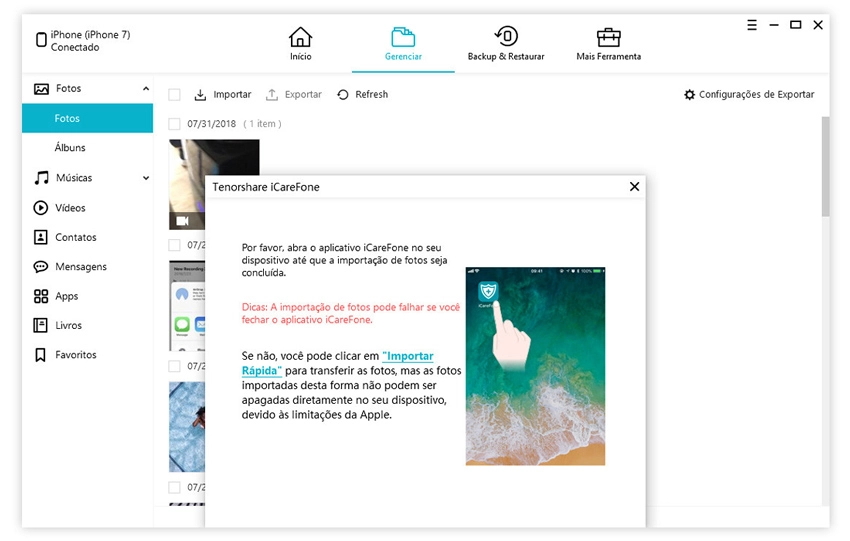Switch to the Gerenciar tab
The image size is (850, 541).
pyautogui.click(x=403, y=43)
